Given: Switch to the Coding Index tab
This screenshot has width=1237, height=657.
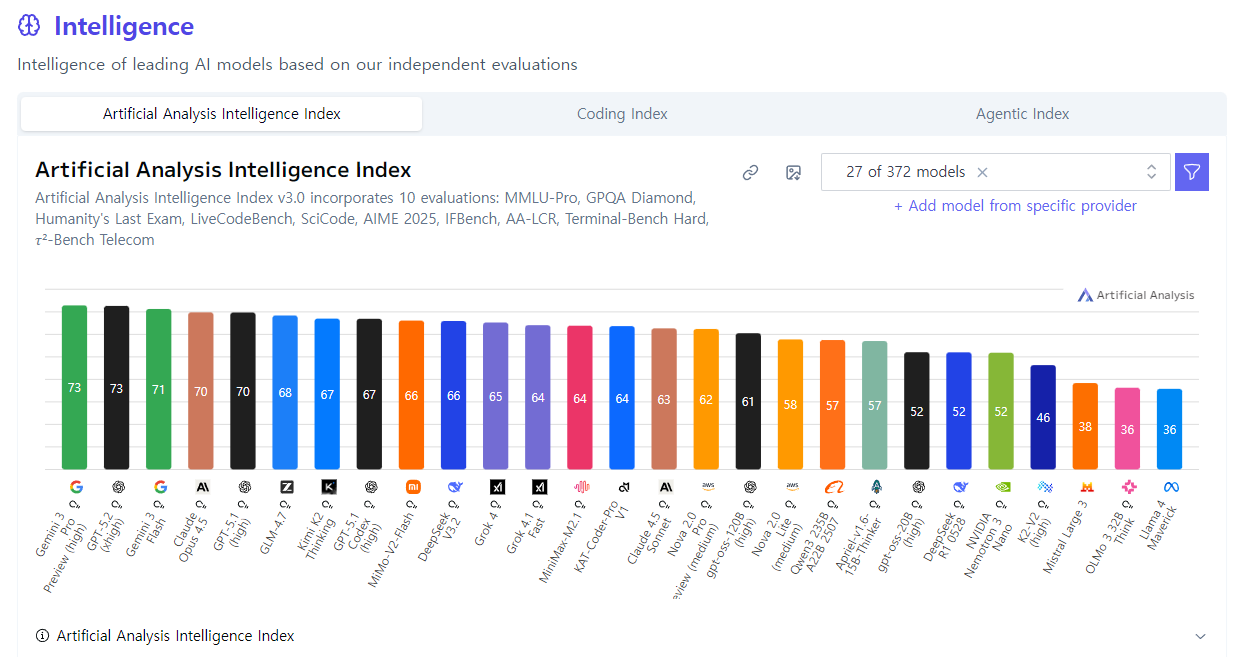Looking at the screenshot, I should pyautogui.click(x=622, y=114).
